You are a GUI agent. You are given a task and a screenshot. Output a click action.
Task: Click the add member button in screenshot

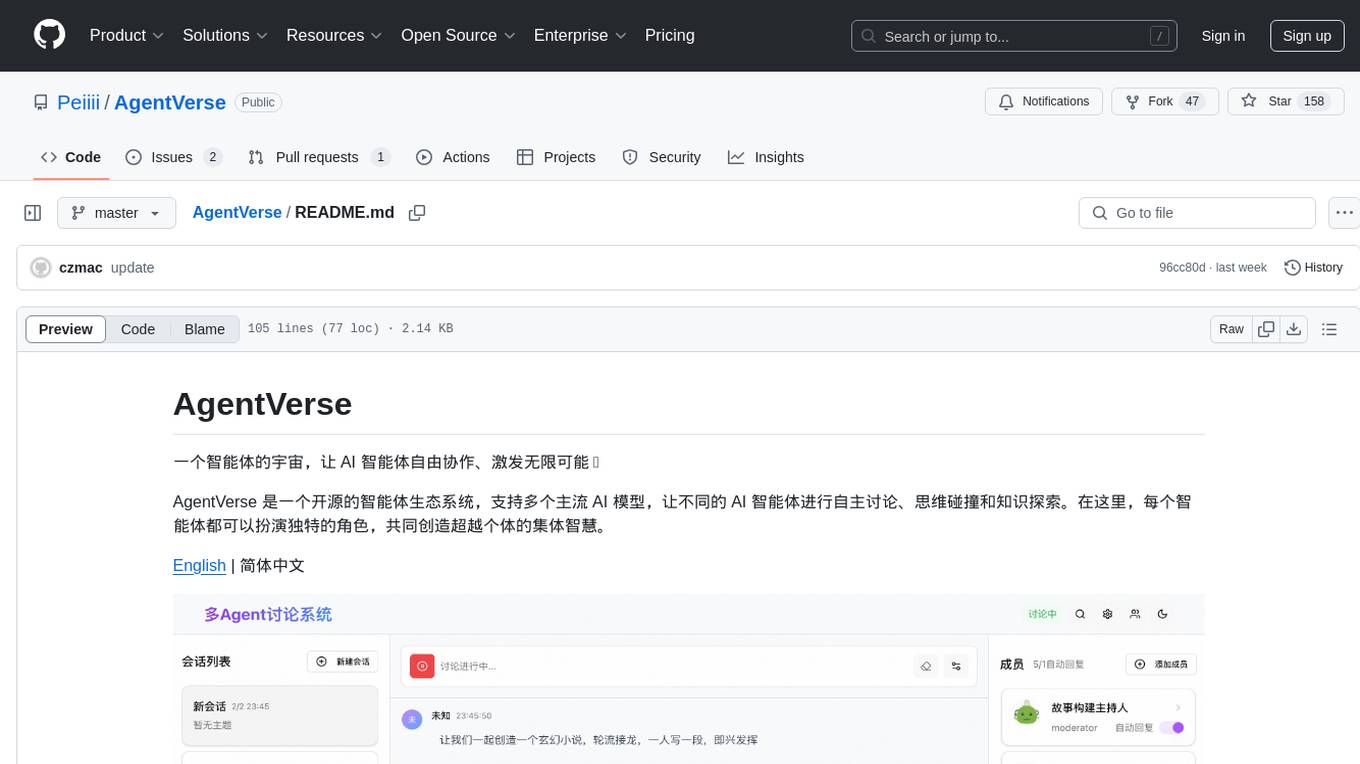click(x=1161, y=664)
